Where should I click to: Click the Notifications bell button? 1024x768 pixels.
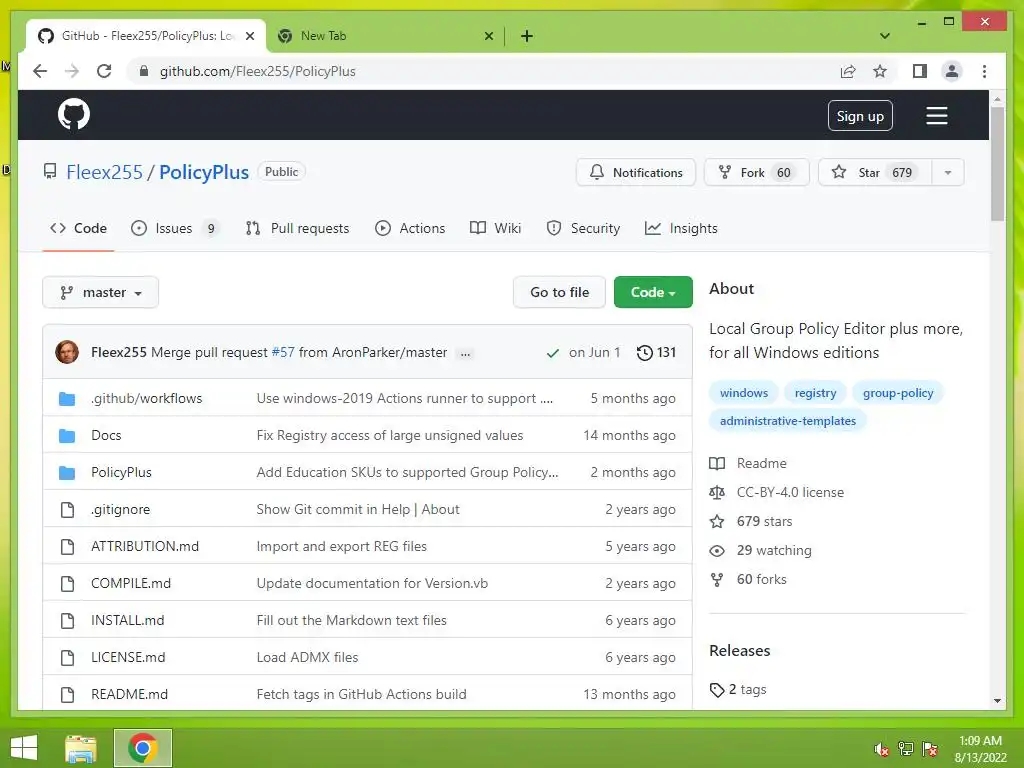click(635, 172)
